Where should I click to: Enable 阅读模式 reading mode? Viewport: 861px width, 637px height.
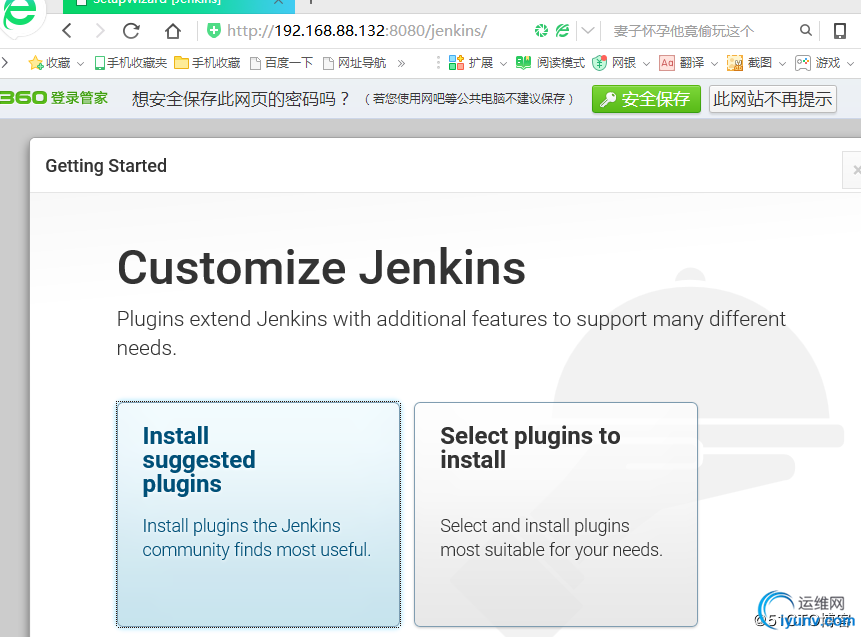tap(550, 63)
